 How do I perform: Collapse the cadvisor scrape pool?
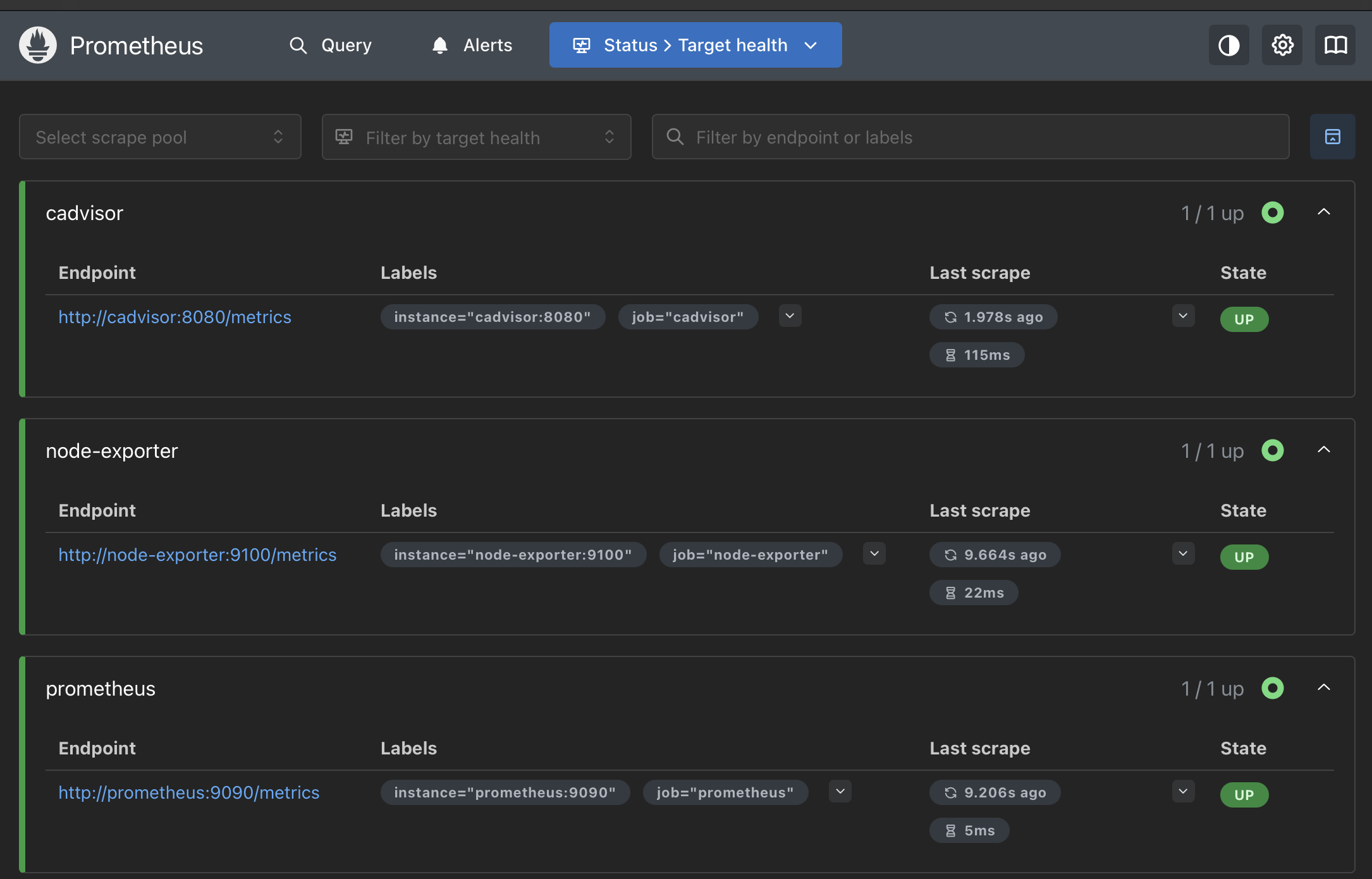coord(1323,212)
